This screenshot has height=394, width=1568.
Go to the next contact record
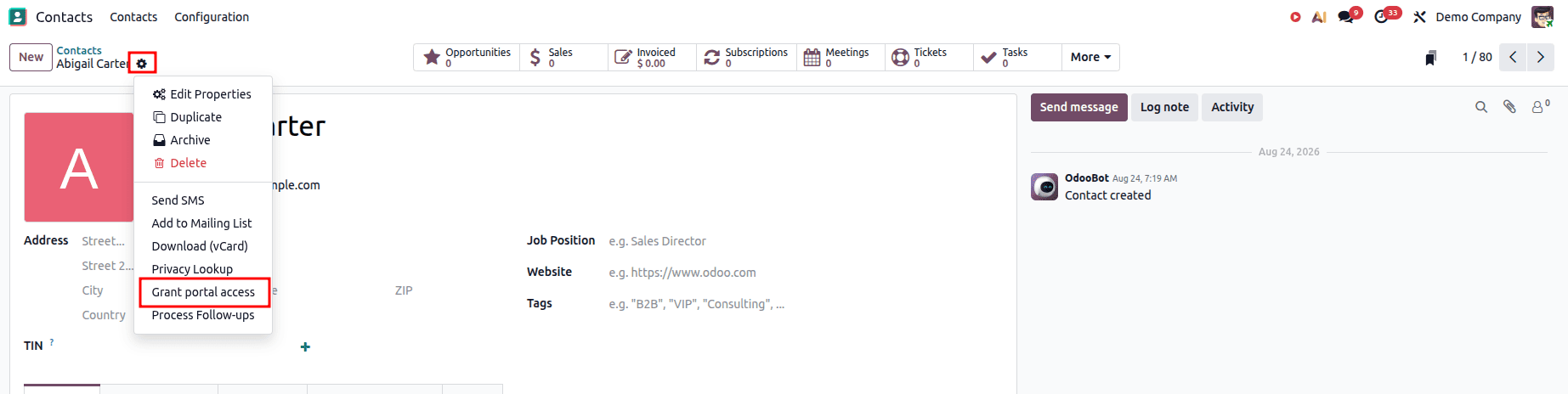coord(1540,57)
